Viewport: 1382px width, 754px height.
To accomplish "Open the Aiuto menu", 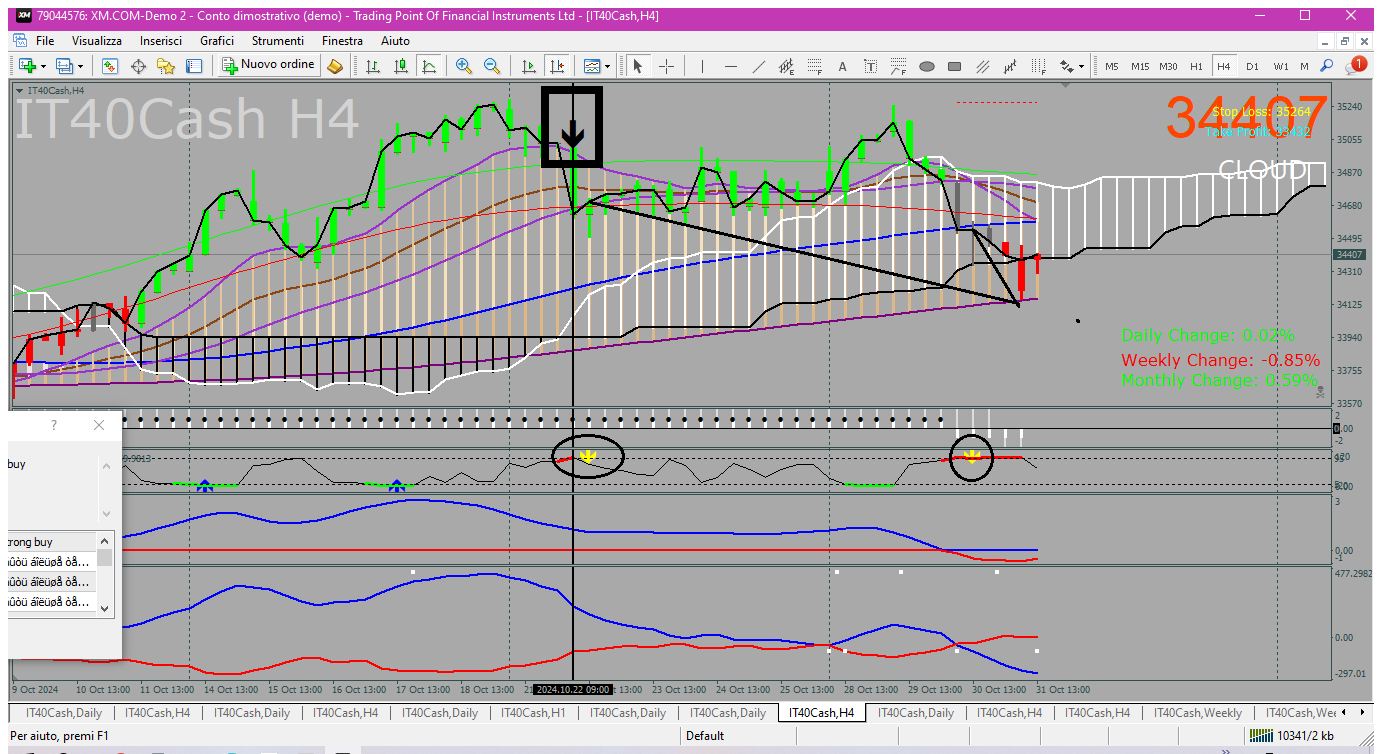I will pyautogui.click(x=396, y=41).
